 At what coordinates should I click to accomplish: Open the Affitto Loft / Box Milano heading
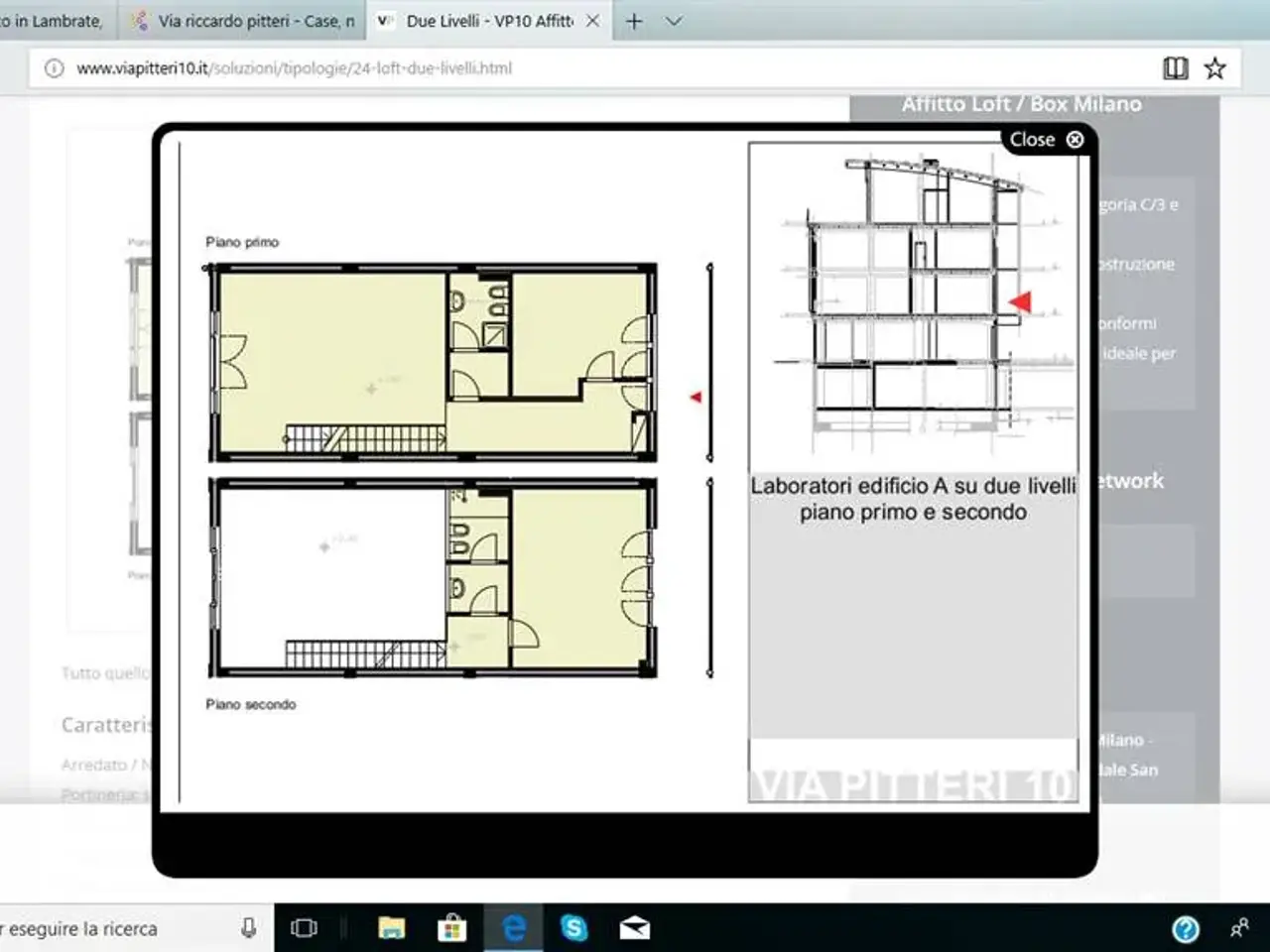(x=1021, y=104)
